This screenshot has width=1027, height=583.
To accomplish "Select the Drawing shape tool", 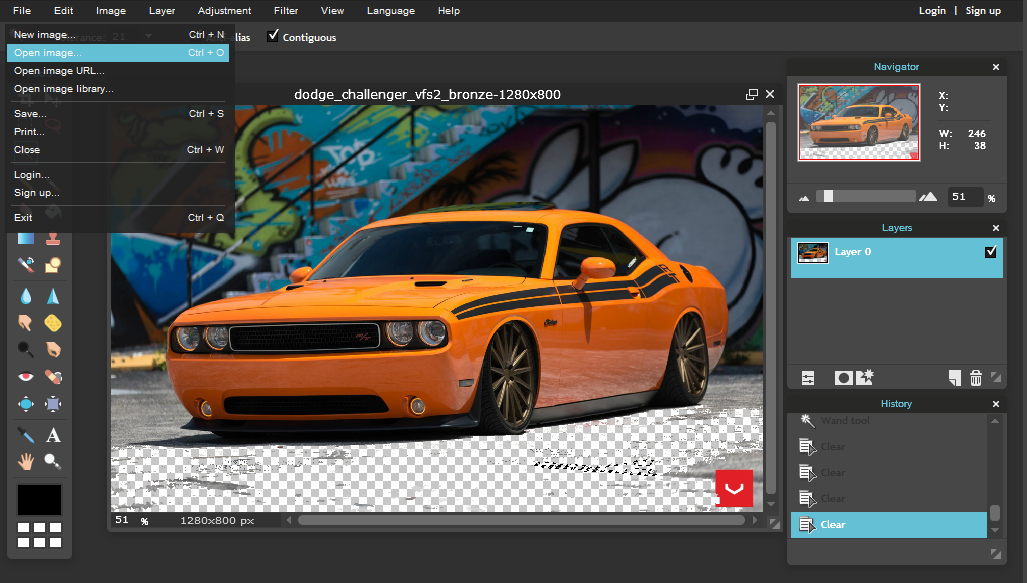I will point(53,265).
